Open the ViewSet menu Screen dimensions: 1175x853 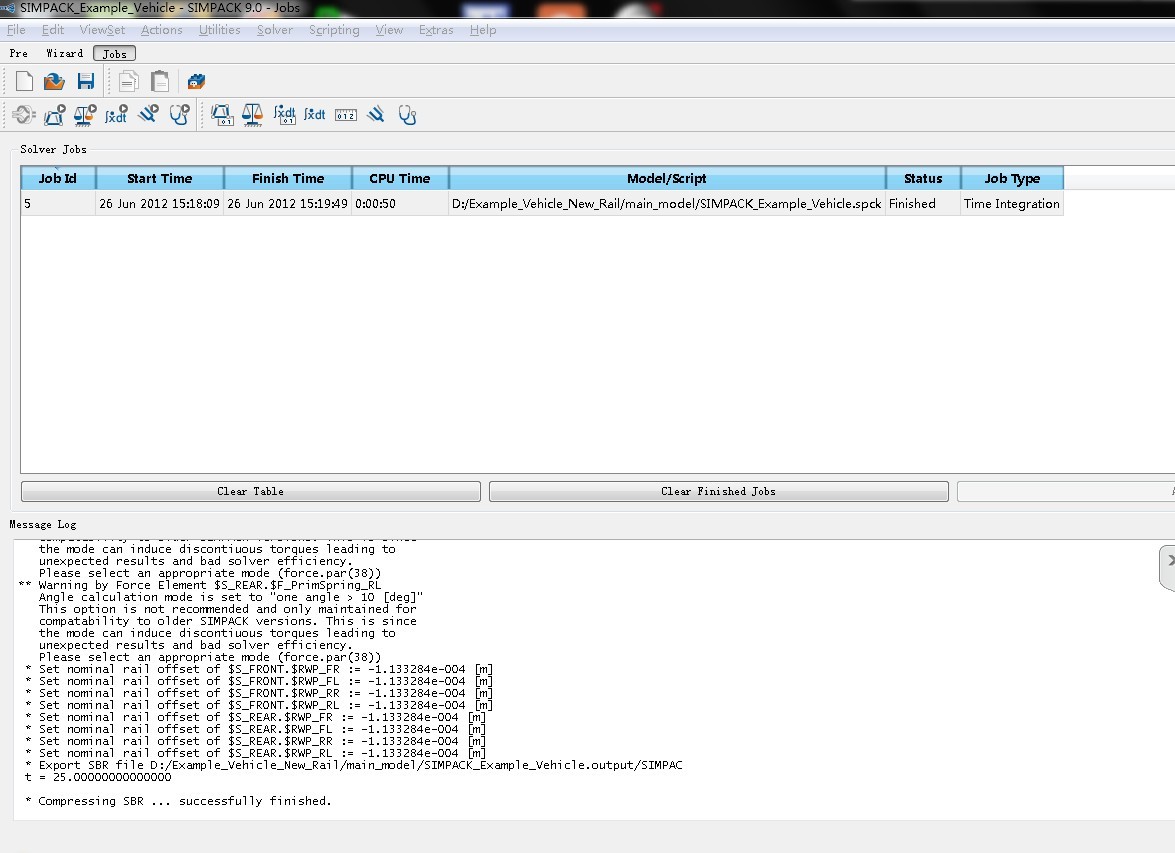click(x=102, y=30)
